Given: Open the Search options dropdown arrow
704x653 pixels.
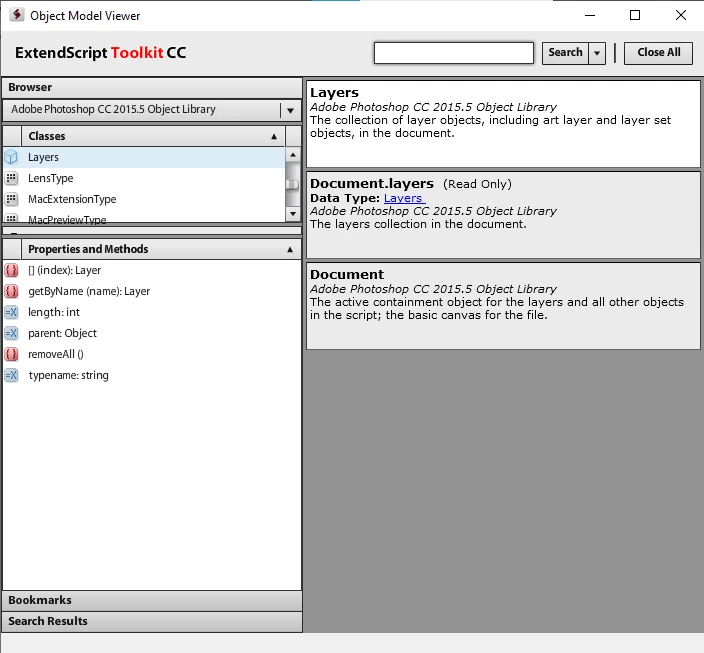Looking at the screenshot, I should [597, 53].
